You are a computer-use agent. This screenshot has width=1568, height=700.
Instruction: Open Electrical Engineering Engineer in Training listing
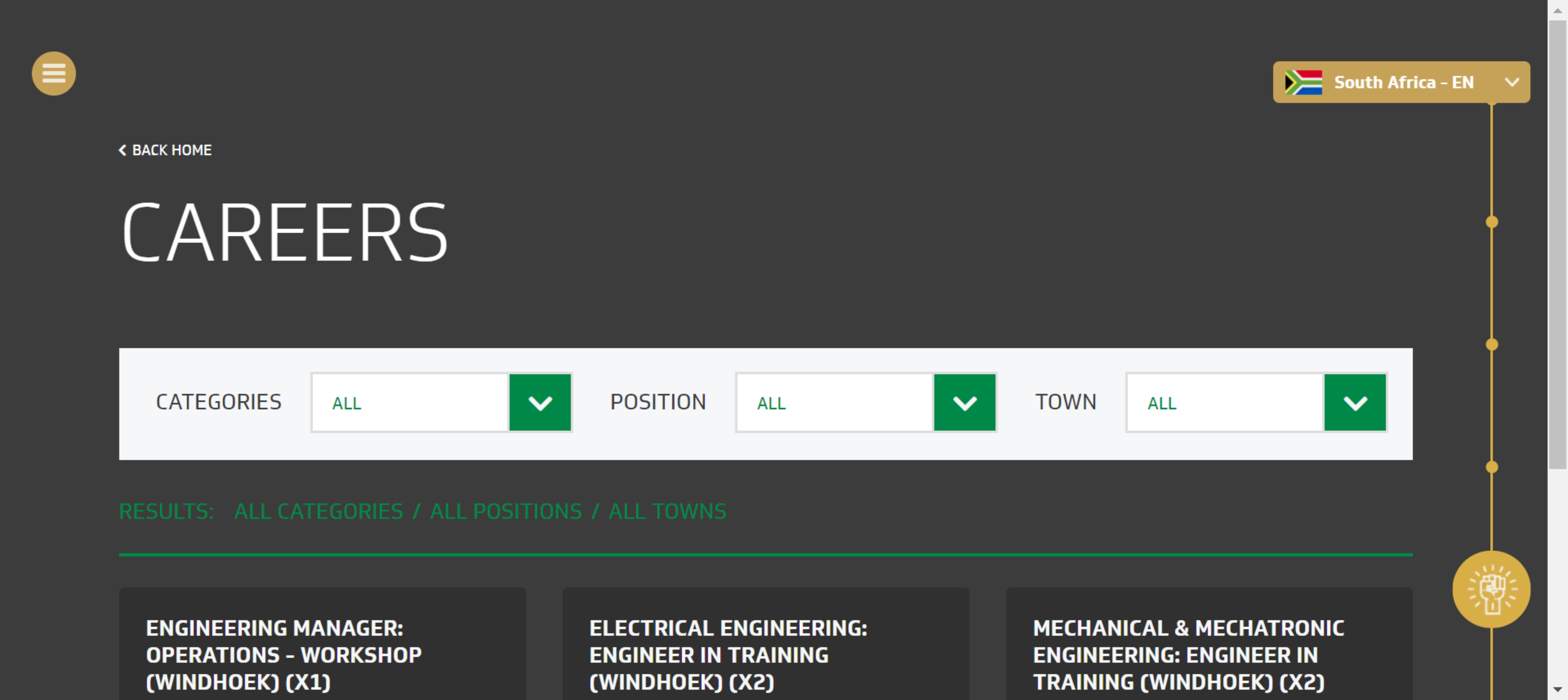(x=727, y=654)
